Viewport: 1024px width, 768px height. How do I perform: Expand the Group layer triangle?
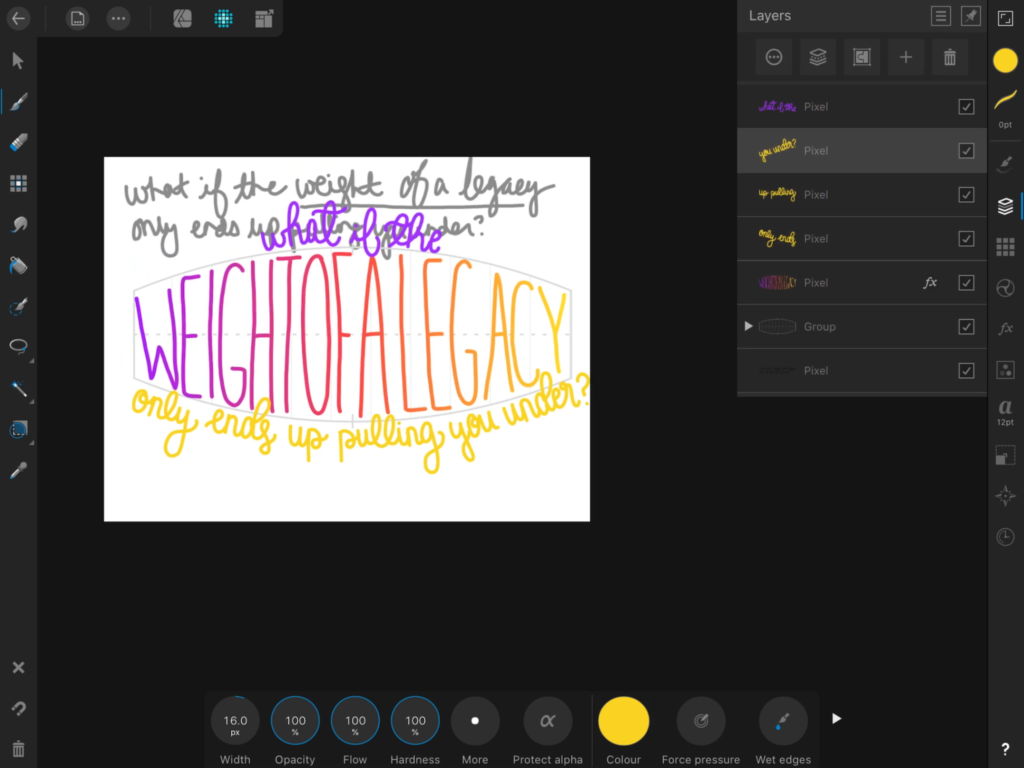[x=748, y=327]
